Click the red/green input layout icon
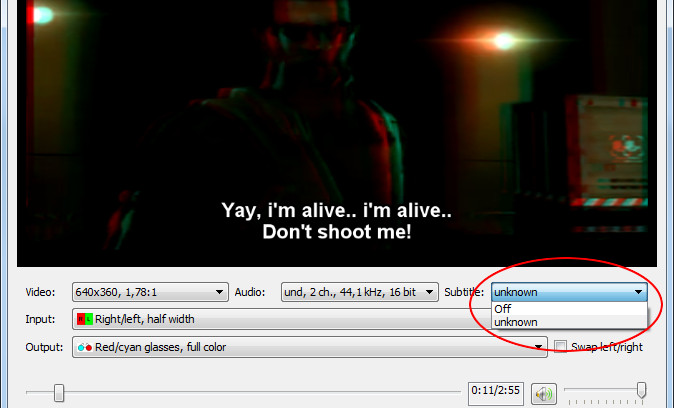 coord(85,319)
